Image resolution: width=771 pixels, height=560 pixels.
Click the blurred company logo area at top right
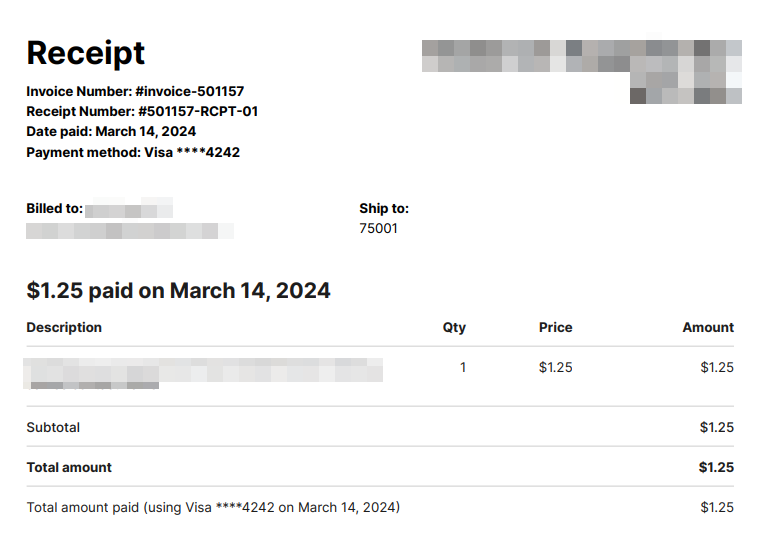[582, 72]
